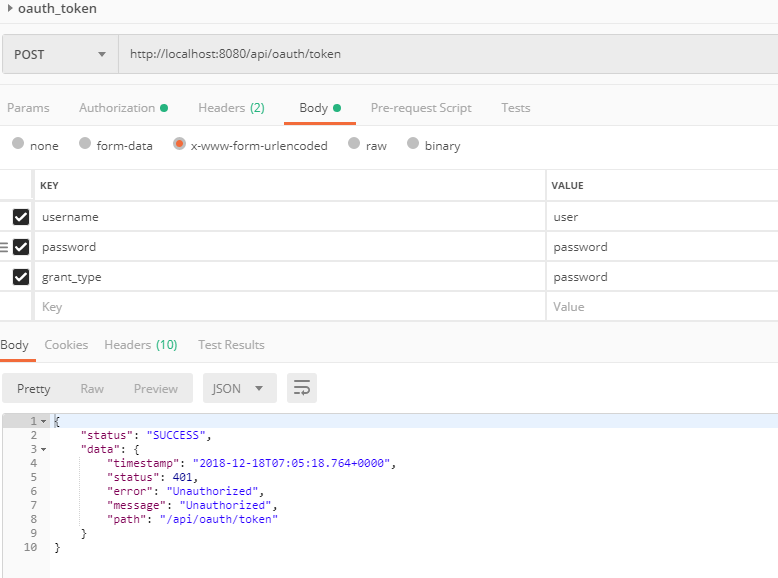The image size is (778, 578).
Task: Select the none body type radio
Action: pyautogui.click(x=18, y=143)
